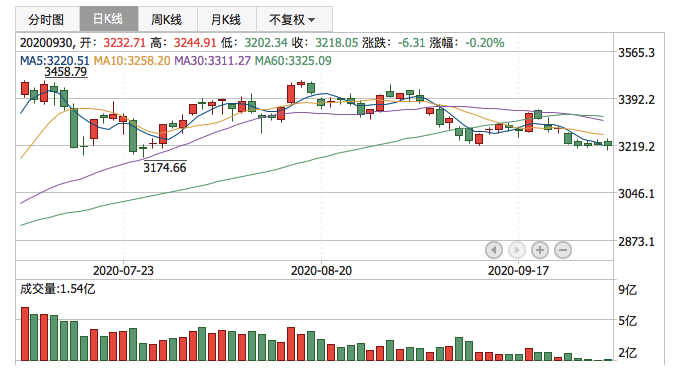The height and width of the screenshot is (373, 674).
Task: Open the 周K线 weekly chart tab
Action: pos(168,19)
